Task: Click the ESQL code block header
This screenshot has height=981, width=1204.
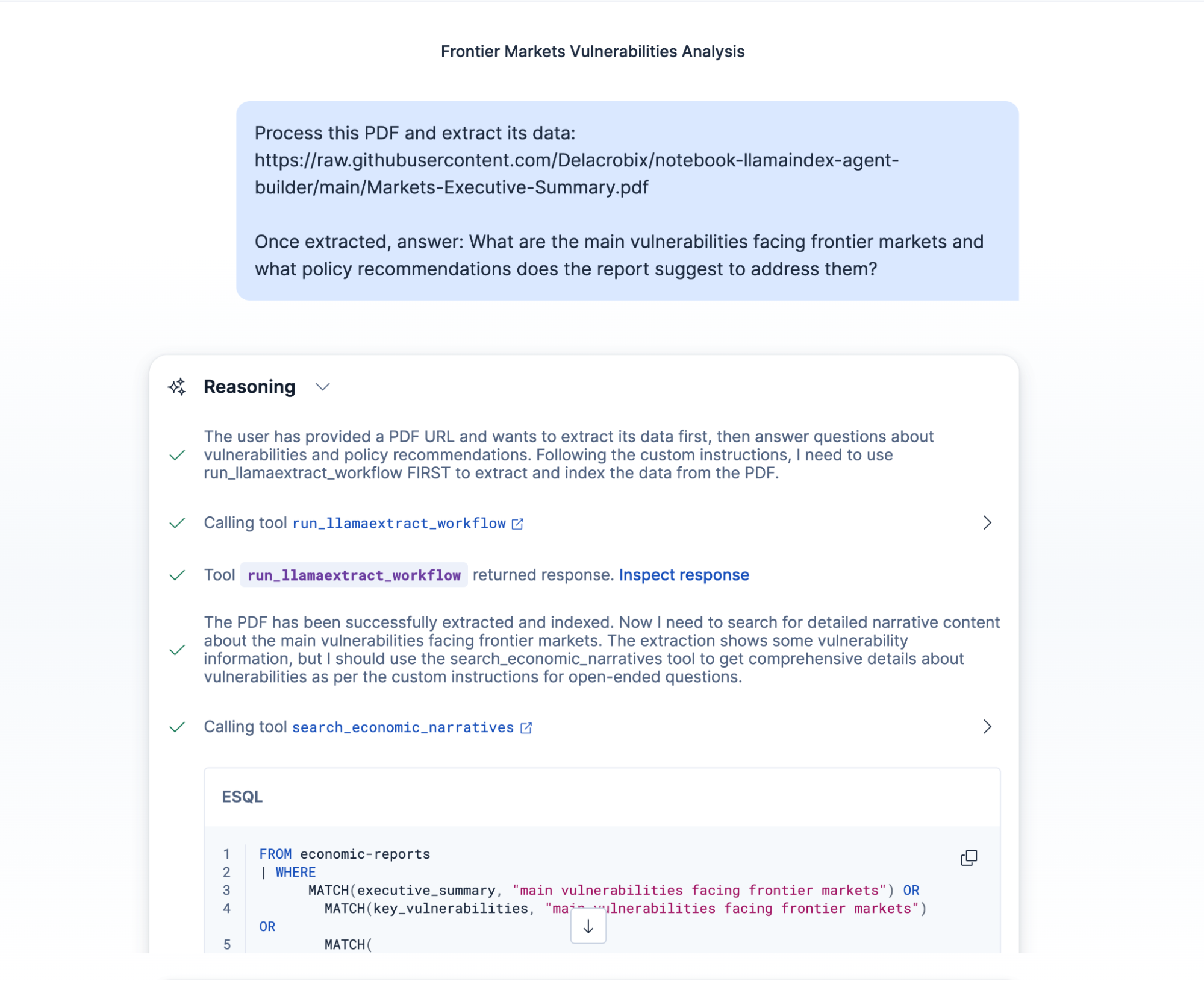Action: [x=602, y=797]
